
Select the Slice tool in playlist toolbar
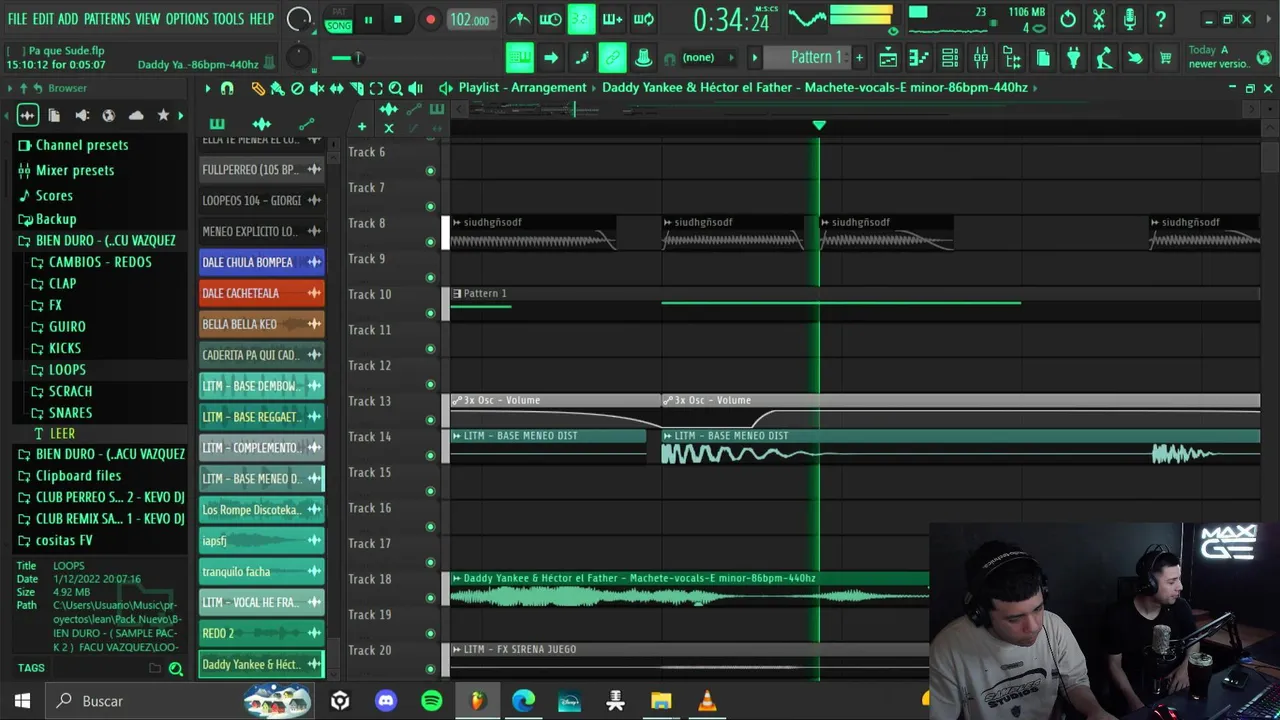tap(357, 88)
